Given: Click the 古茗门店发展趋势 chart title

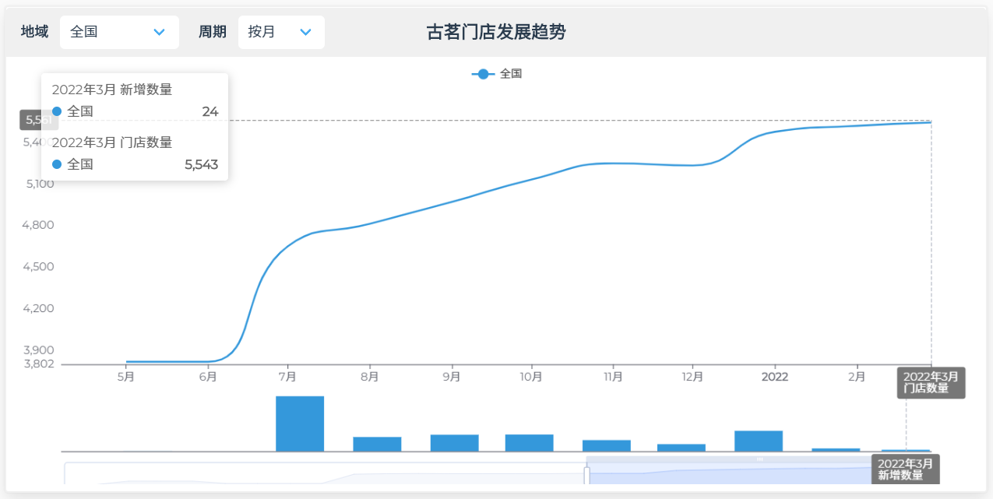Looking at the screenshot, I should (x=496, y=32).
